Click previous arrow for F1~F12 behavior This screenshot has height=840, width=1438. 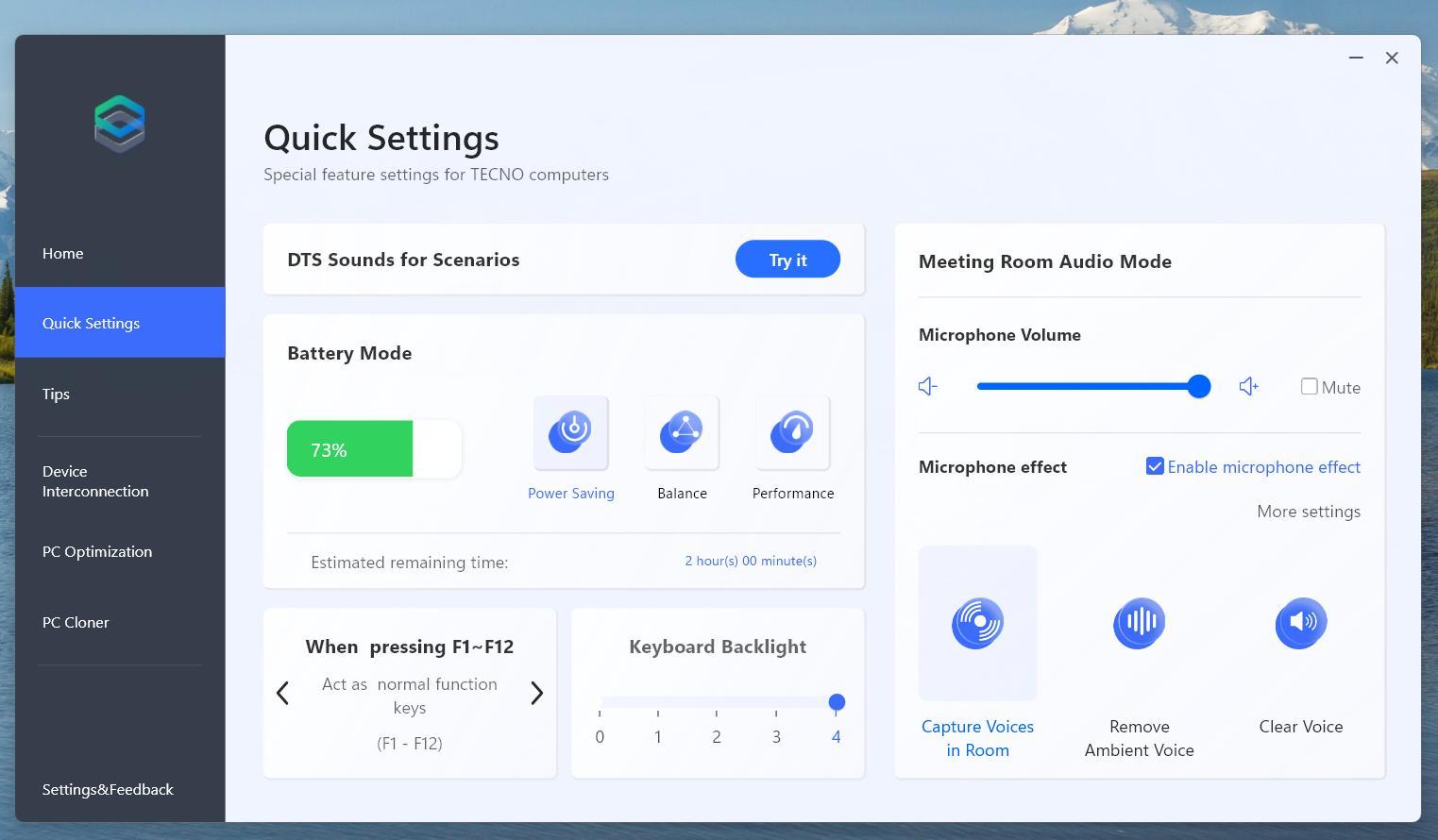282,694
